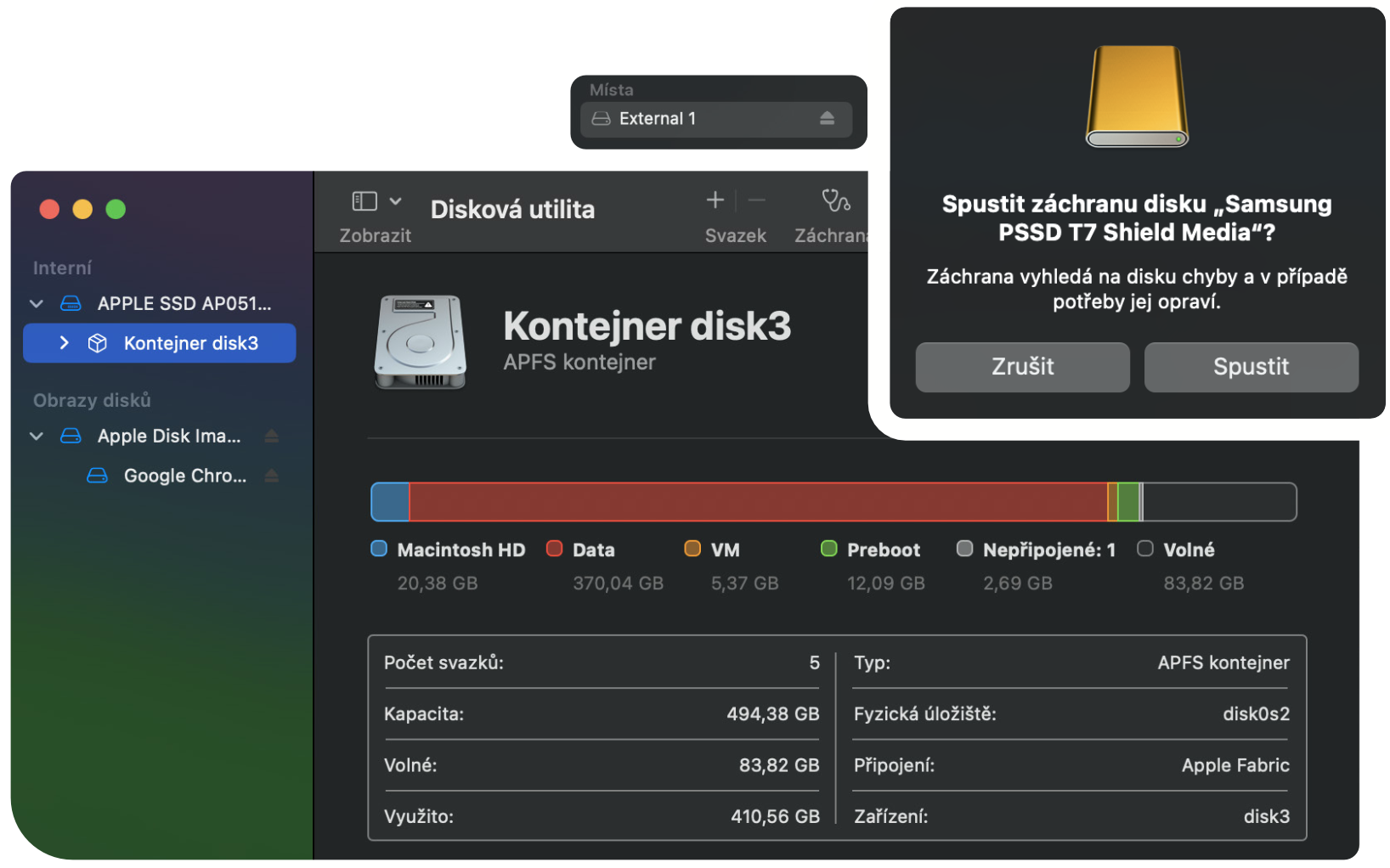This screenshot has height=868, width=1390.
Task: Click the dark free space bar segment
Action: click(1219, 502)
